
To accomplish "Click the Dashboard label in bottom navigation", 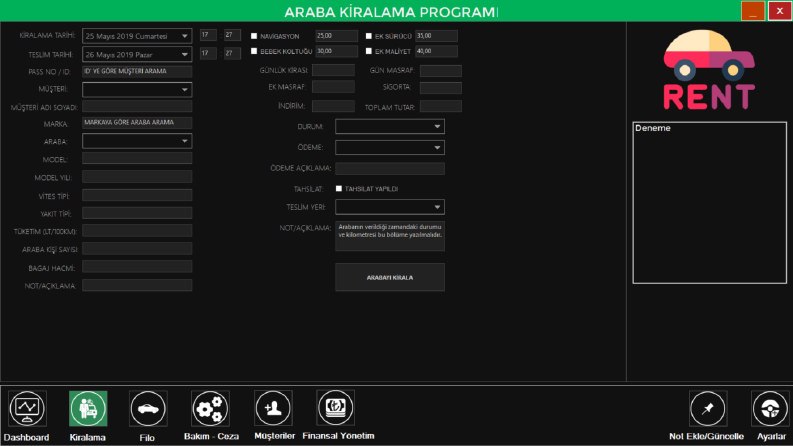I will 26,437.
